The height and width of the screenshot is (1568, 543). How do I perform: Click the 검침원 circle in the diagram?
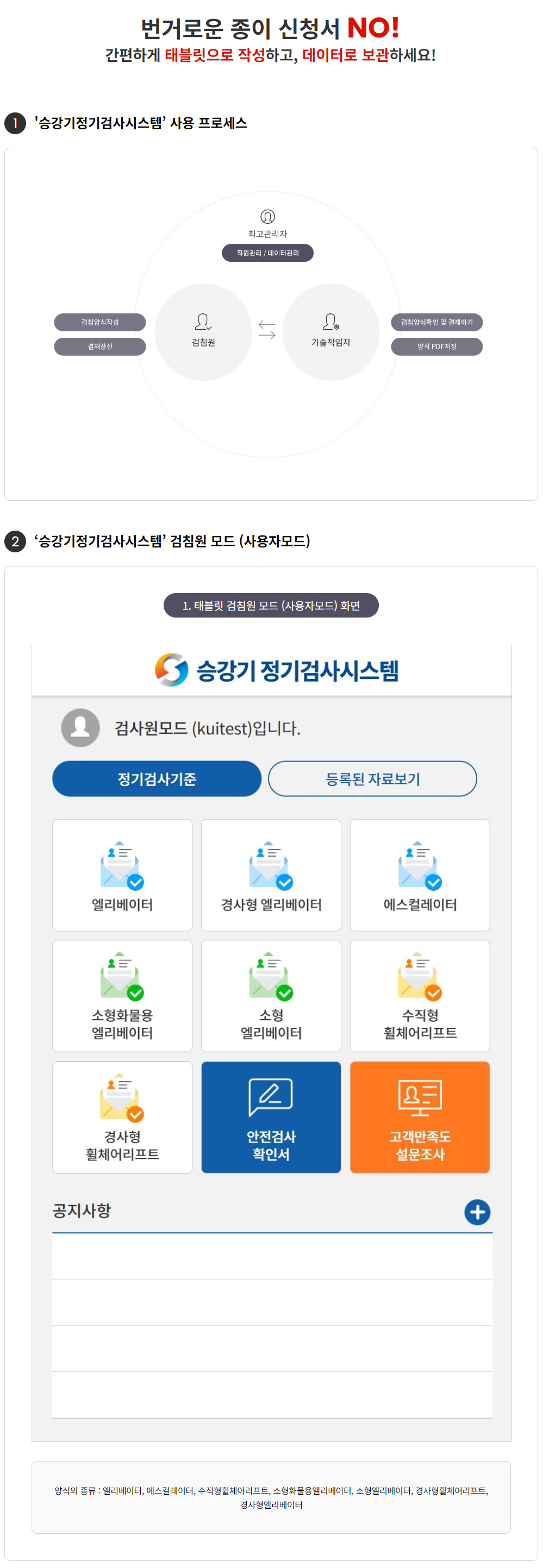click(203, 332)
